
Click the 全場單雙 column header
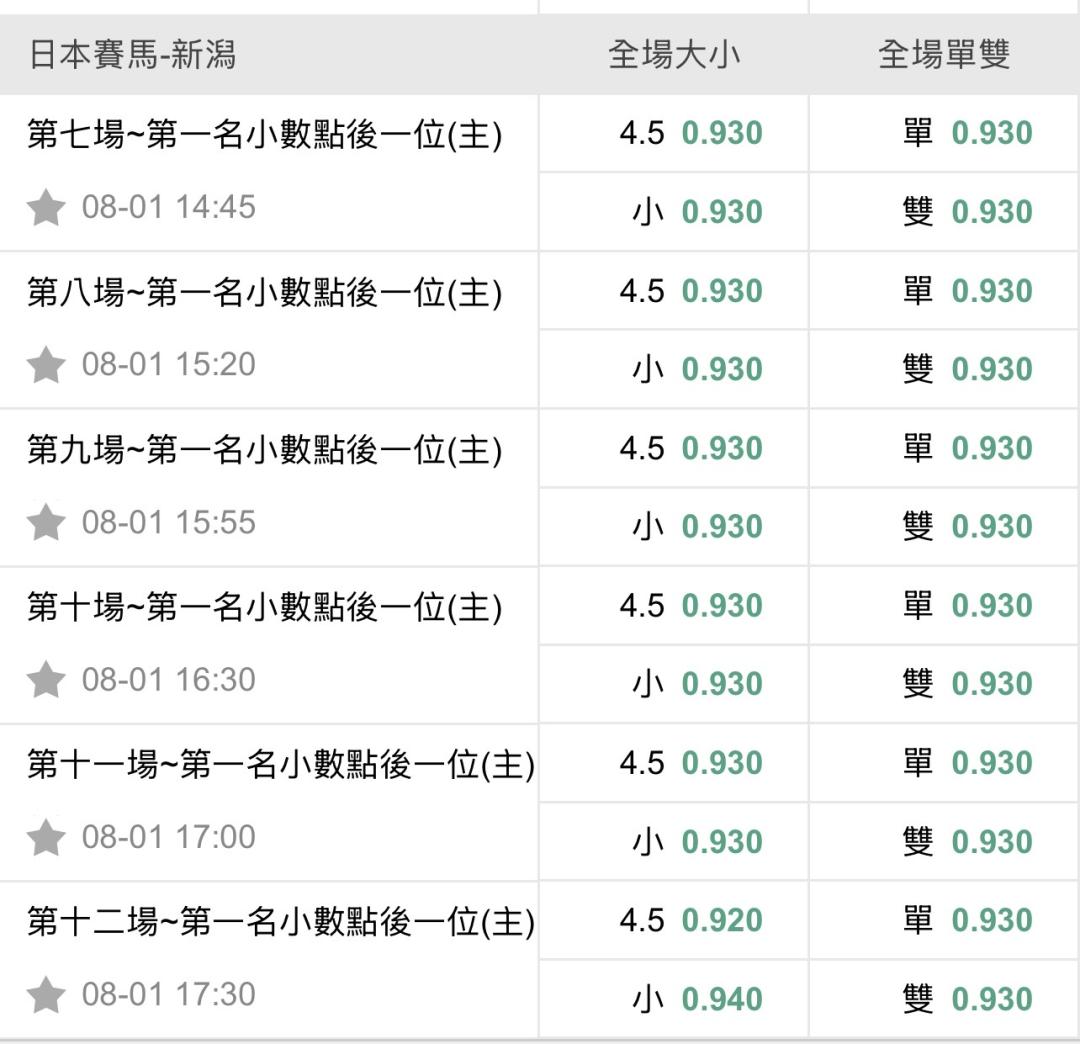click(944, 54)
